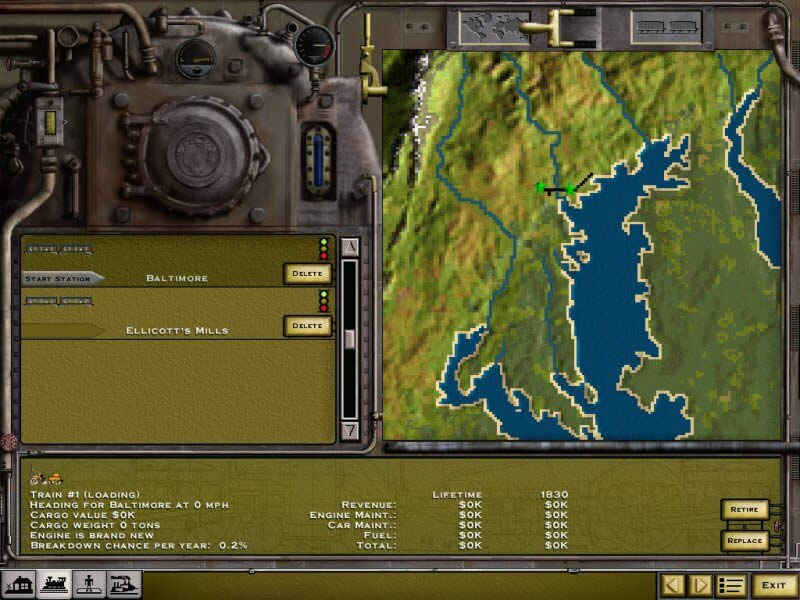Delete the Baltimore stop

coord(307,274)
